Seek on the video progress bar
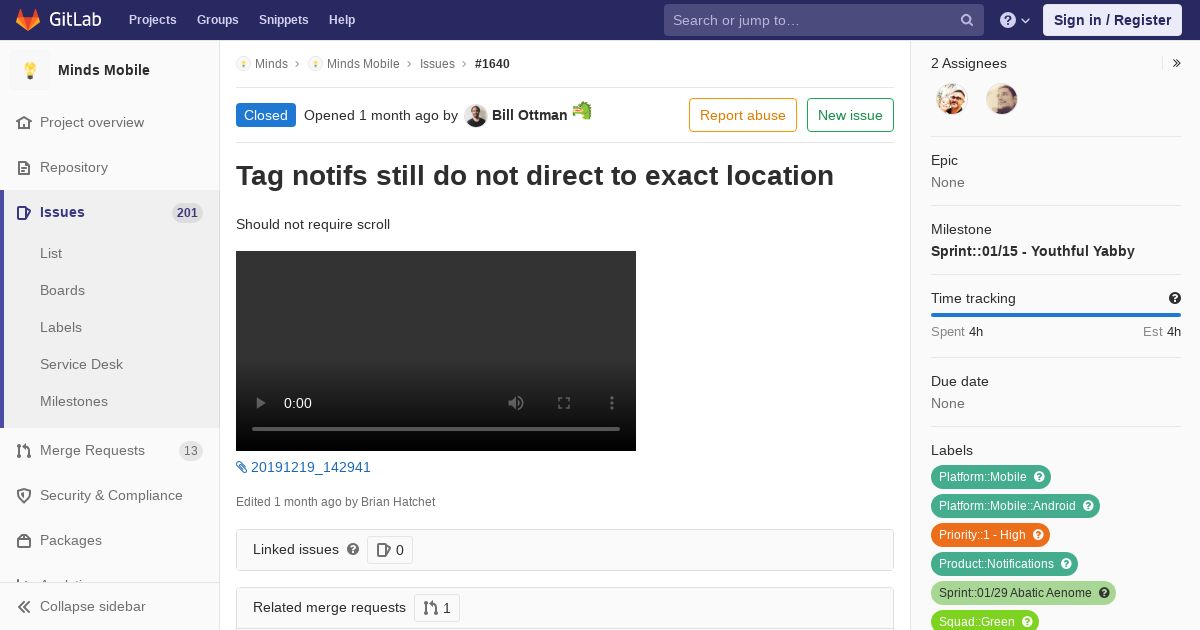Screen dimensions: 1200x630 pos(436,429)
